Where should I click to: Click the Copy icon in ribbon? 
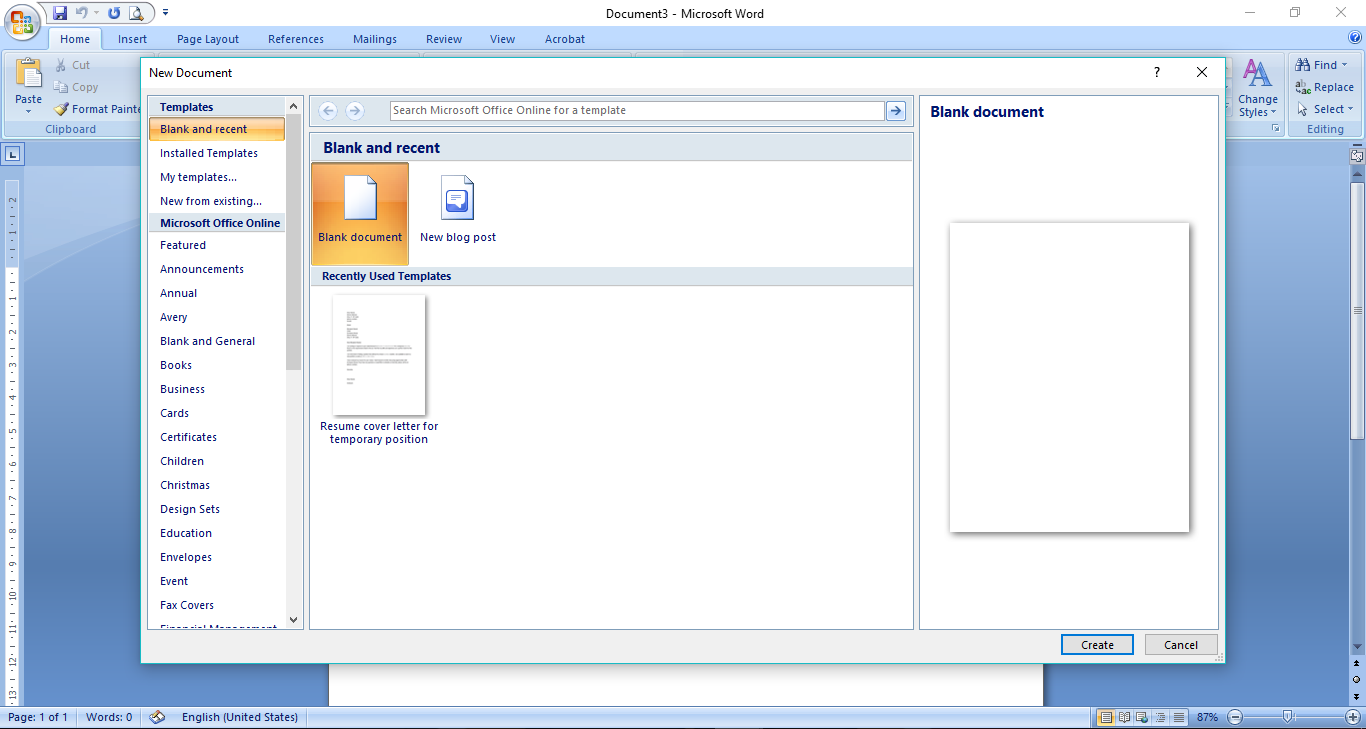[x=60, y=87]
